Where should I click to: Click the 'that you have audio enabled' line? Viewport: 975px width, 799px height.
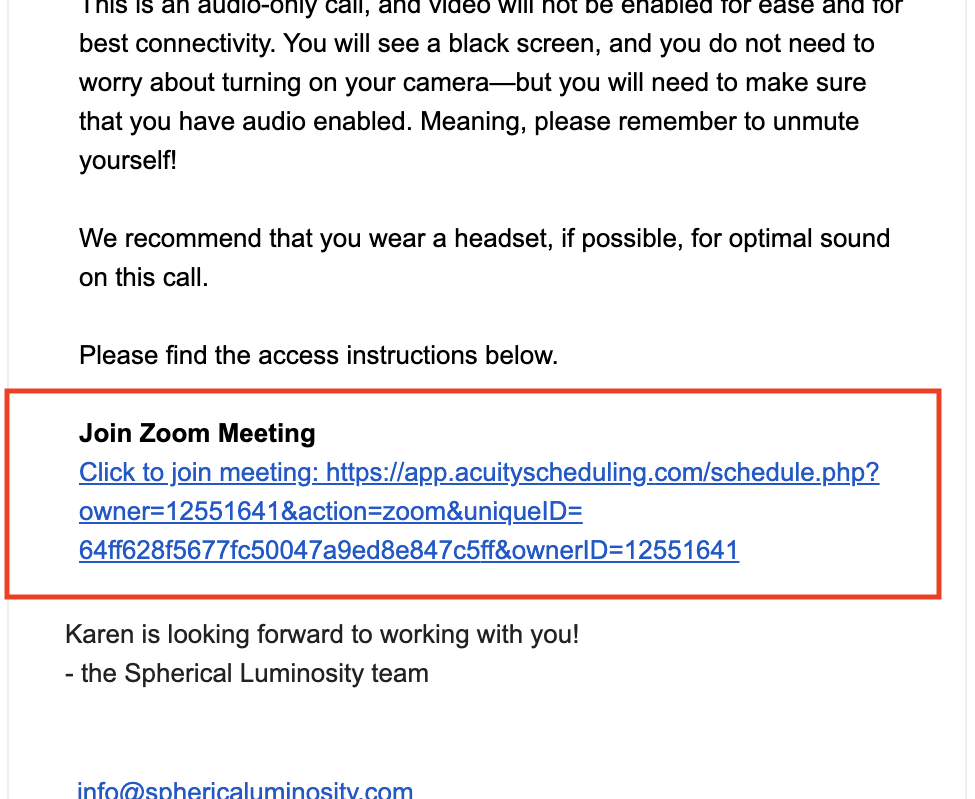point(469,121)
